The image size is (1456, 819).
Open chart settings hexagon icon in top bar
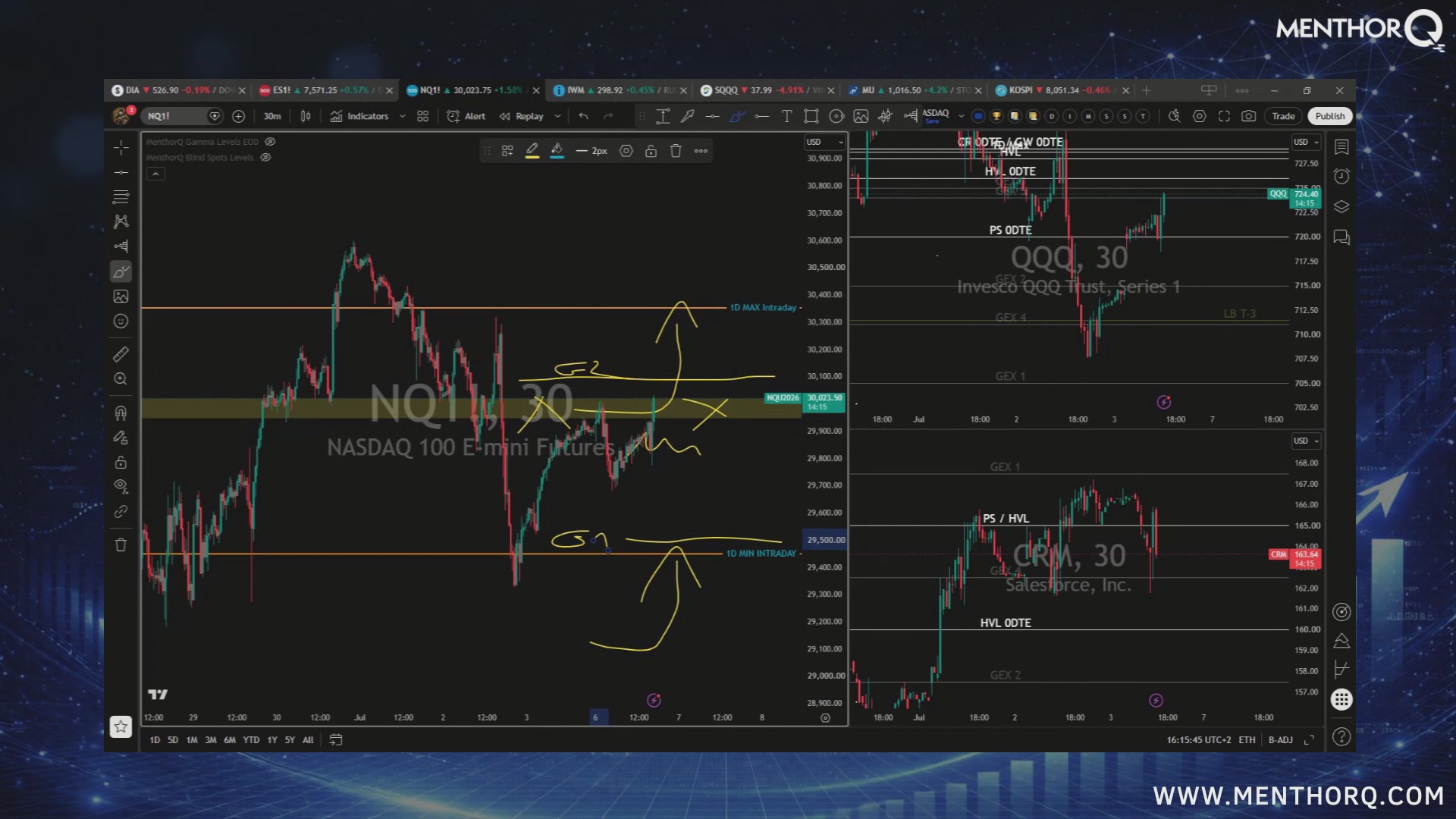[1200, 116]
